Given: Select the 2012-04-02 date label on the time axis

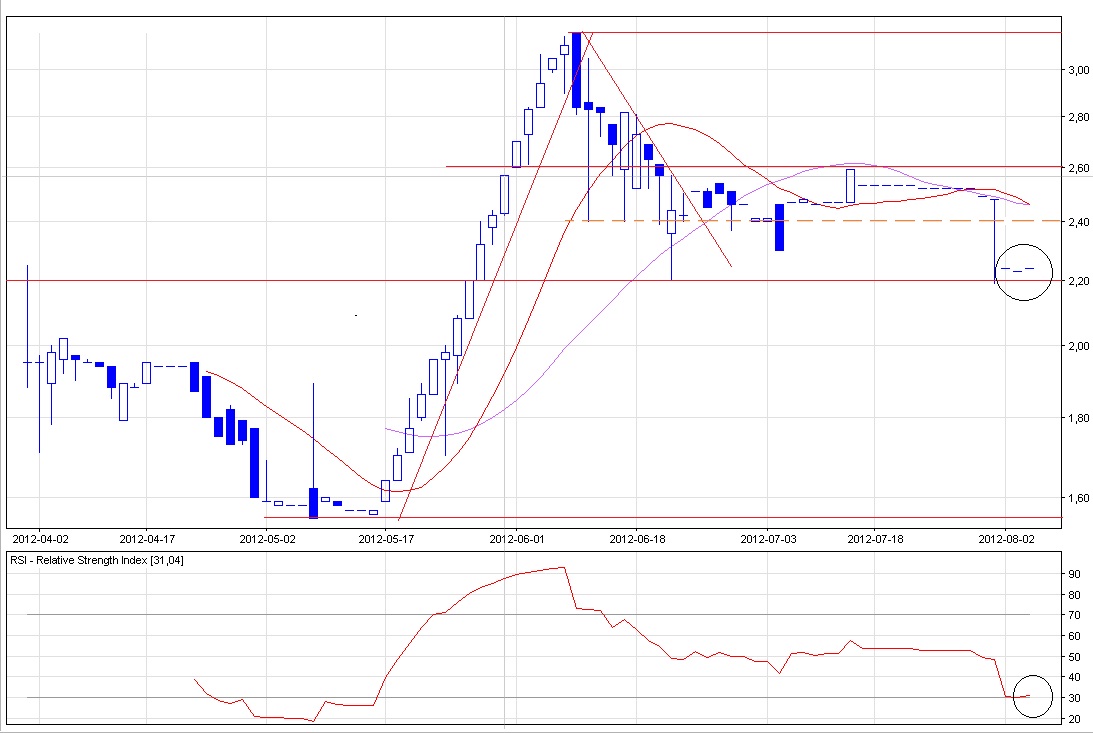Looking at the screenshot, I should click(x=40, y=538).
